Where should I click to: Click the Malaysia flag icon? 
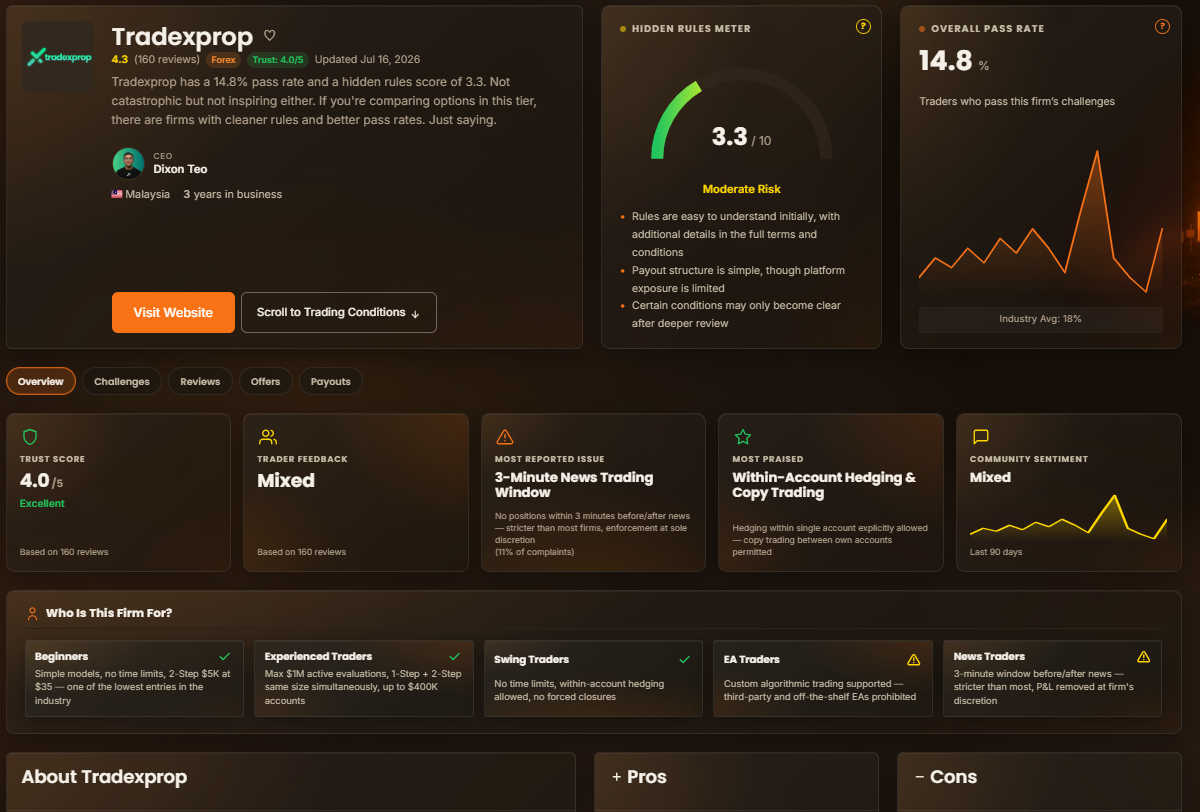tap(117, 194)
